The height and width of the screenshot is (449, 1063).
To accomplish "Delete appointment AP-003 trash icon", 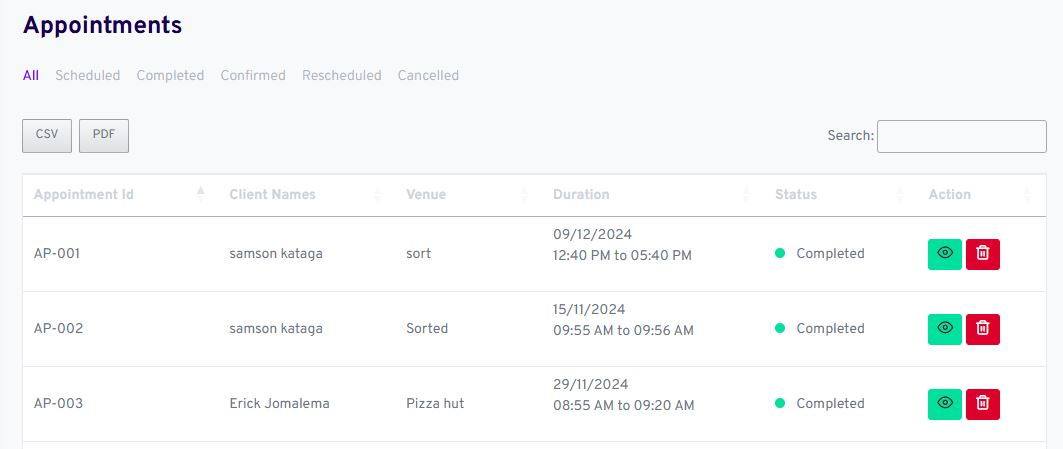I will click(982, 403).
